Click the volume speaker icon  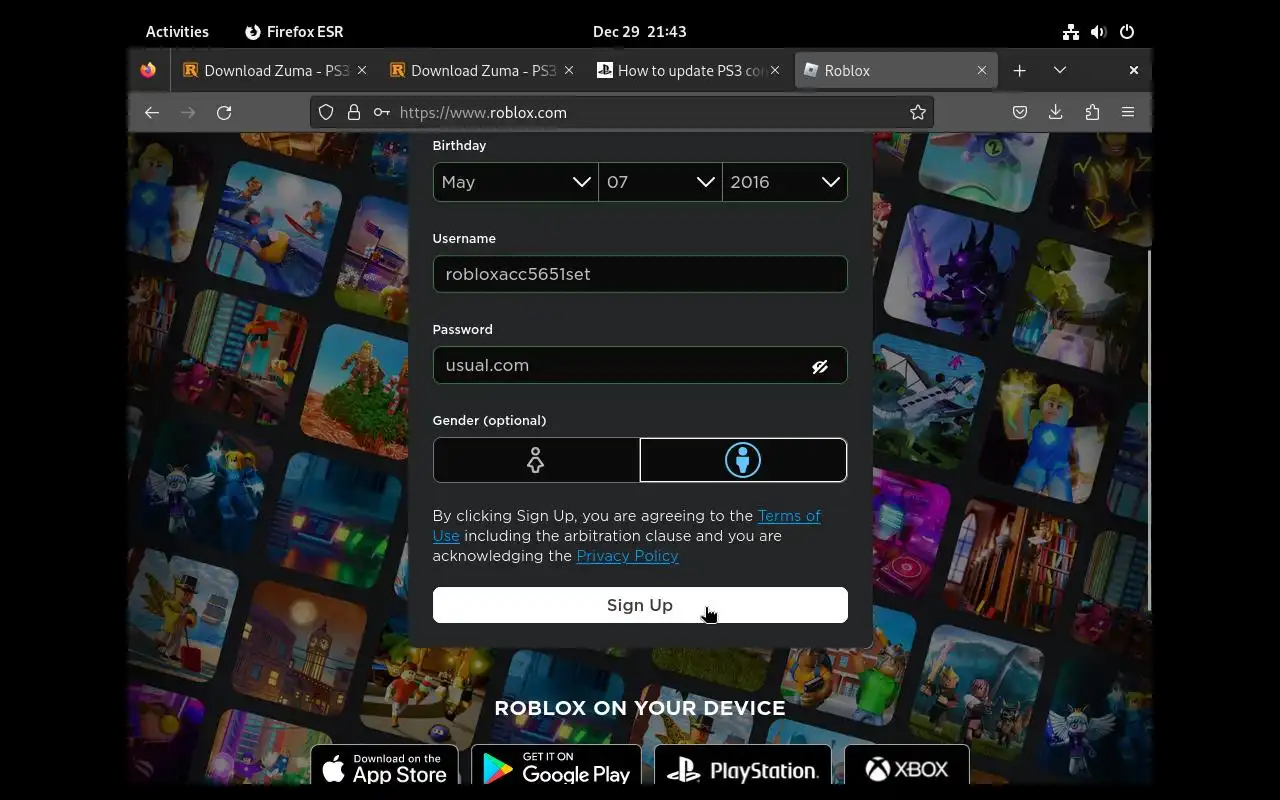pyautogui.click(x=1099, y=32)
